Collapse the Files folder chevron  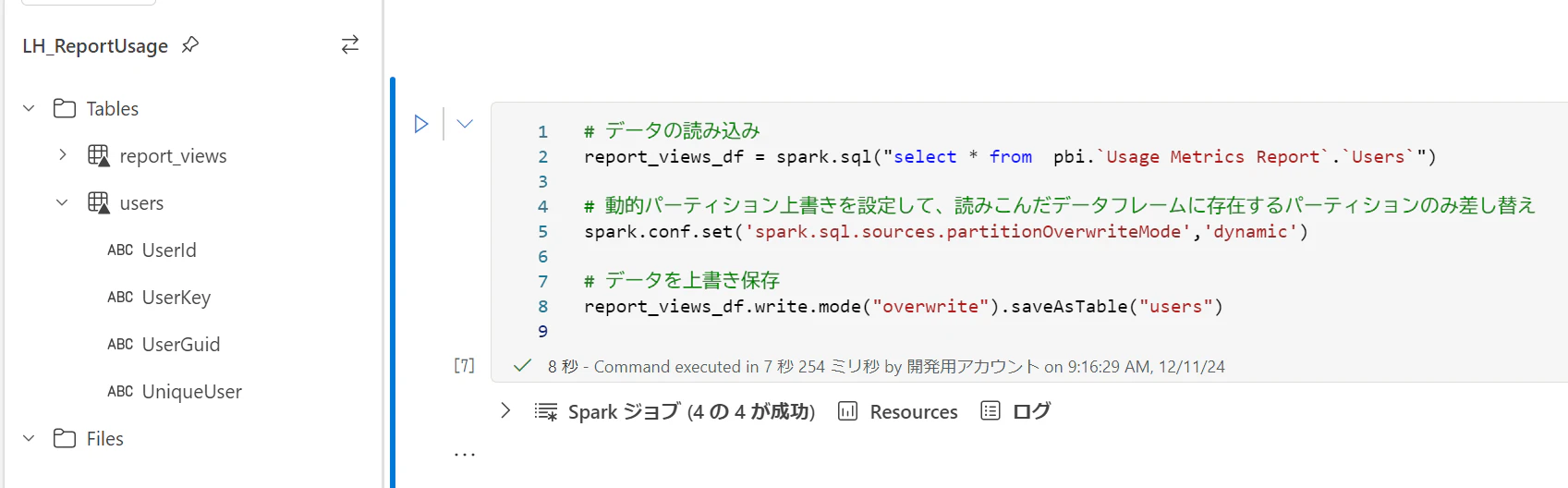(x=29, y=438)
